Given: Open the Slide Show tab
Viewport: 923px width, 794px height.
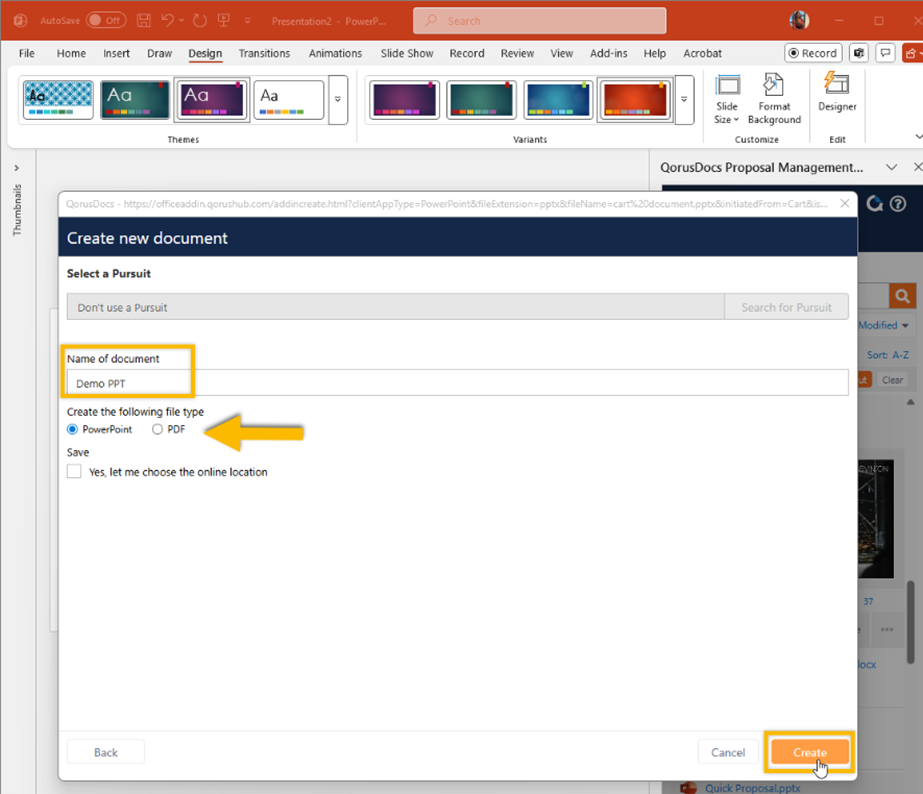Looking at the screenshot, I should click(407, 53).
